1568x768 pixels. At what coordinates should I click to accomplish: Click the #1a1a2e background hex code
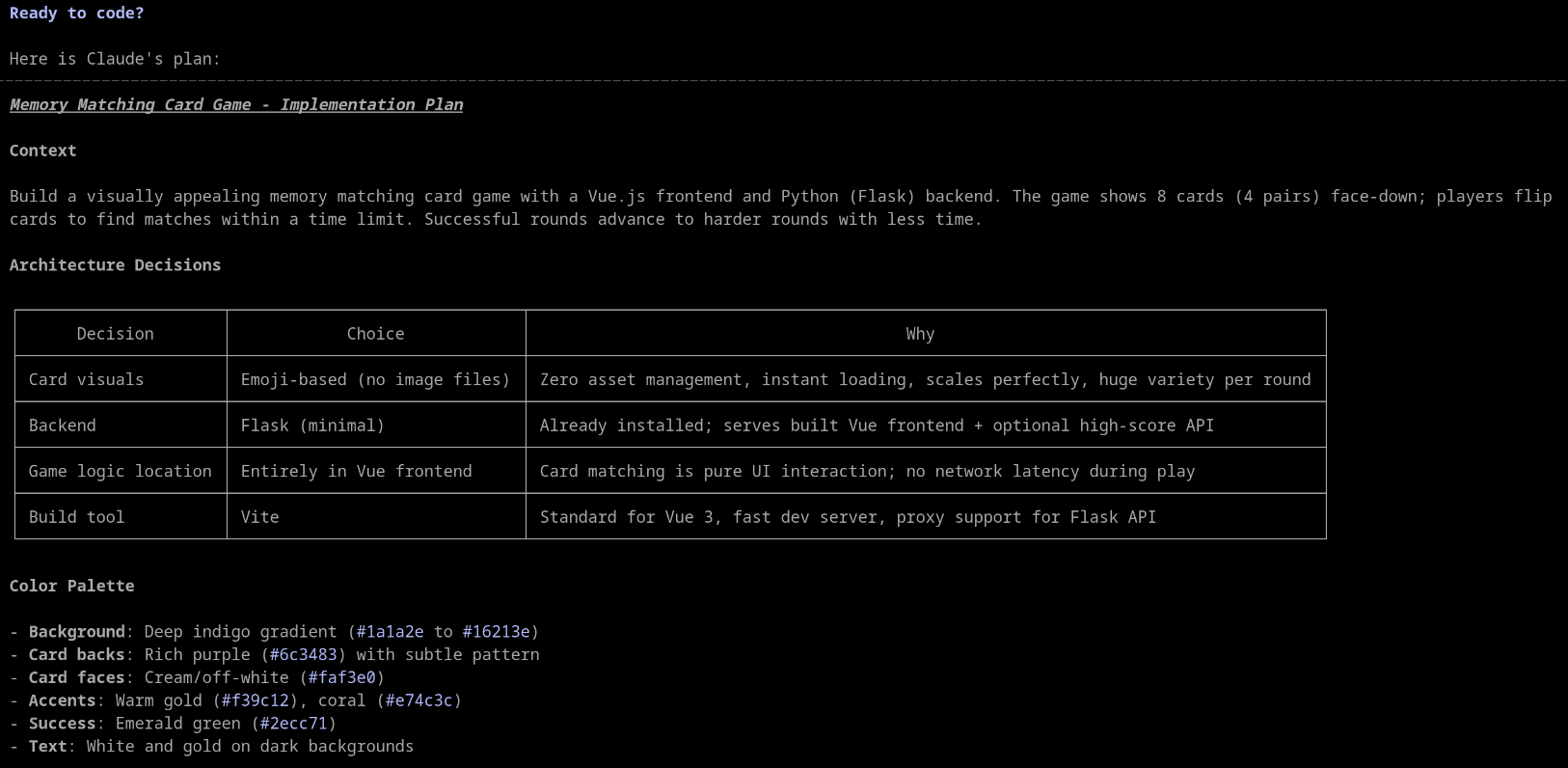[390, 632]
